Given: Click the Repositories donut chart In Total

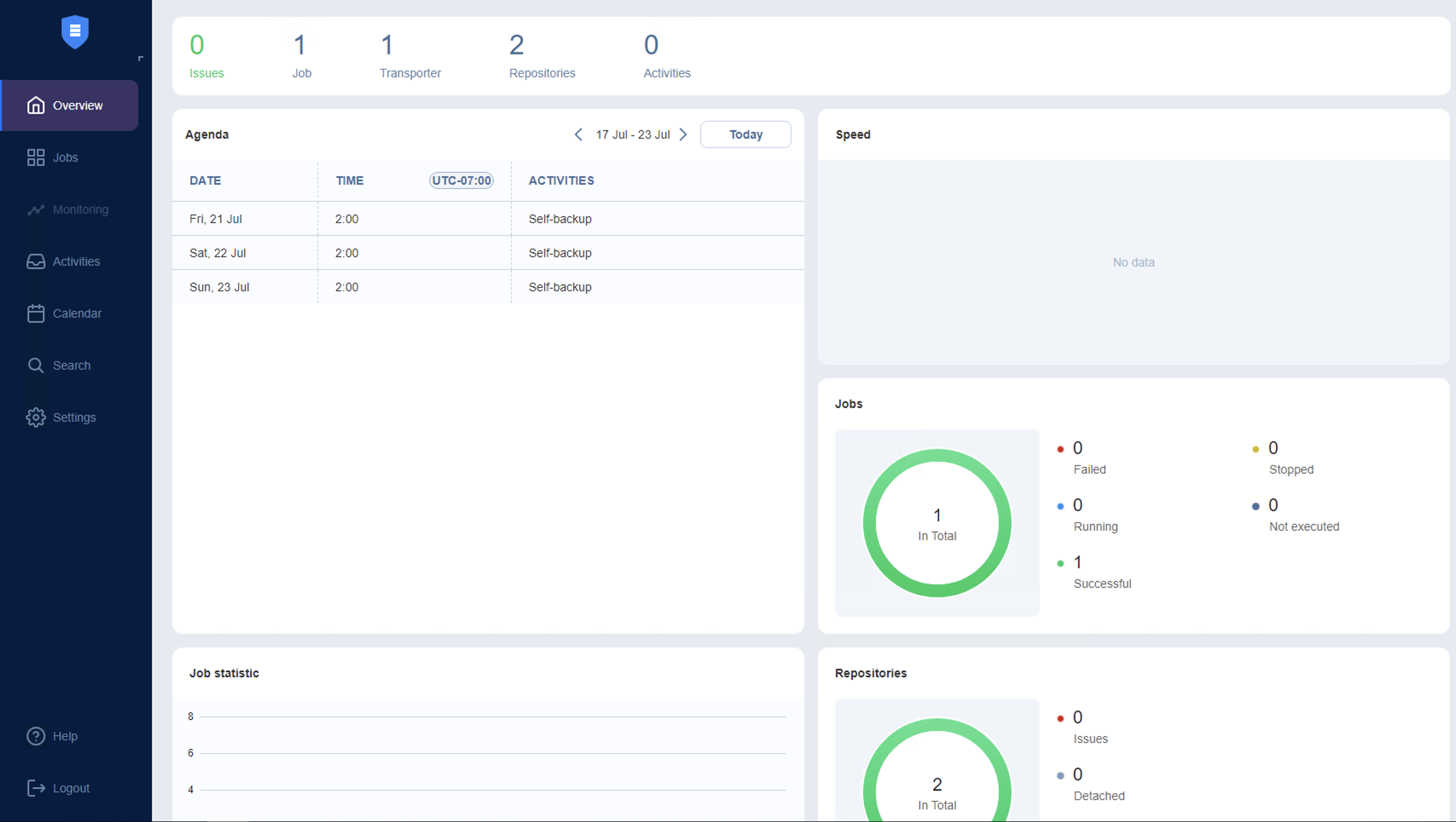Looking at the screenshot, I should click(937, 770).
